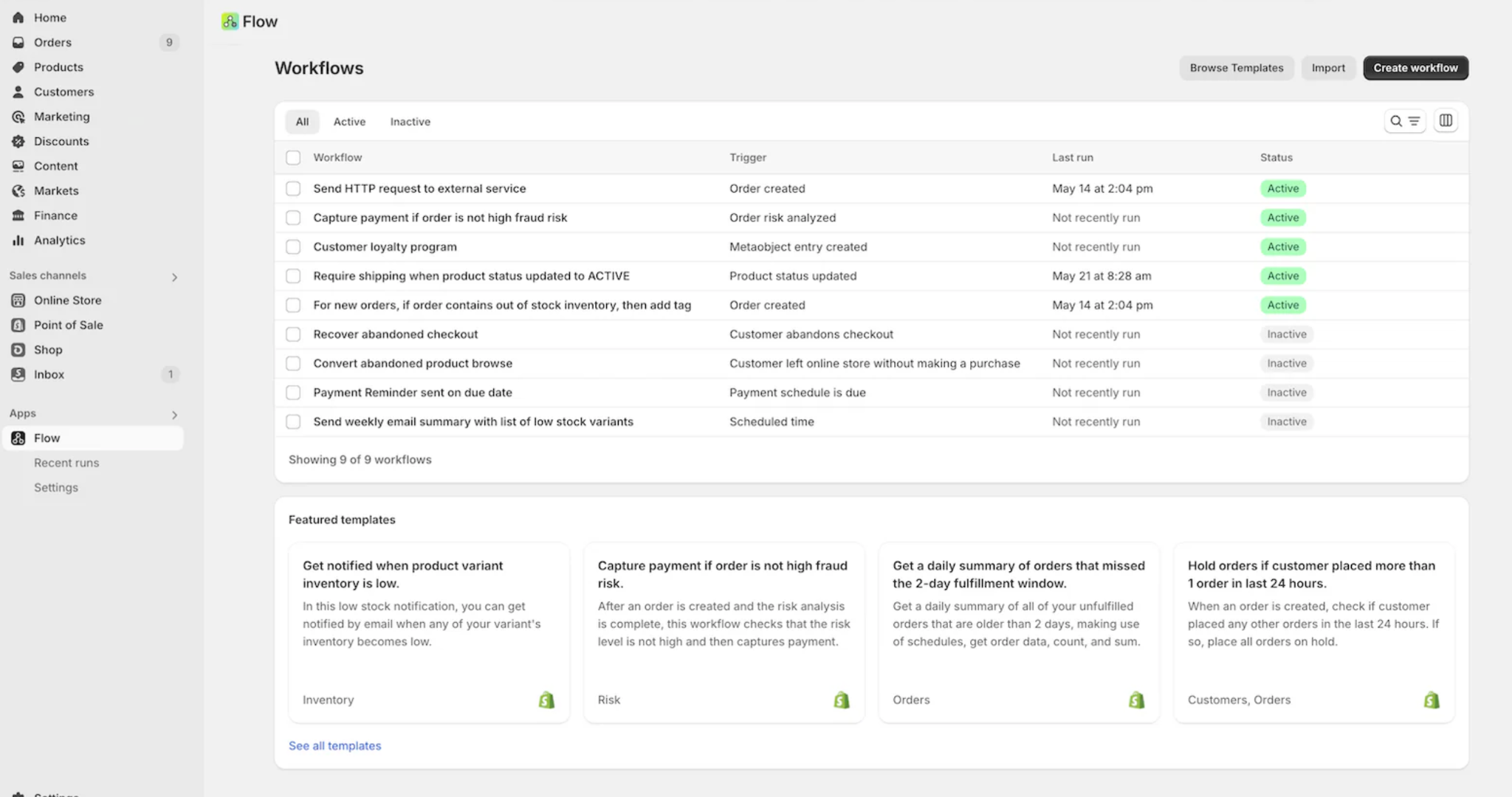The height and width of the screenshot is (797, 1512).
Task: Select the Recover abandoned checkout checkbox
Action: [293, 334]
